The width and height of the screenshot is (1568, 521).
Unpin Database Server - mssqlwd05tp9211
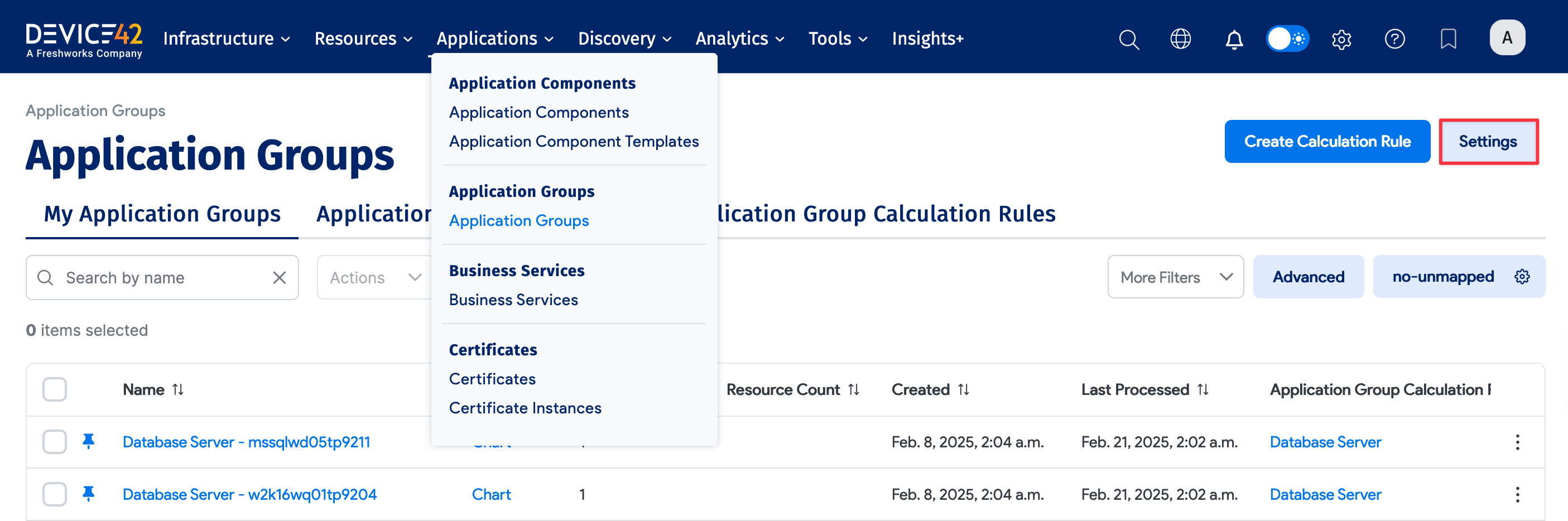click(x=89, y=441)
